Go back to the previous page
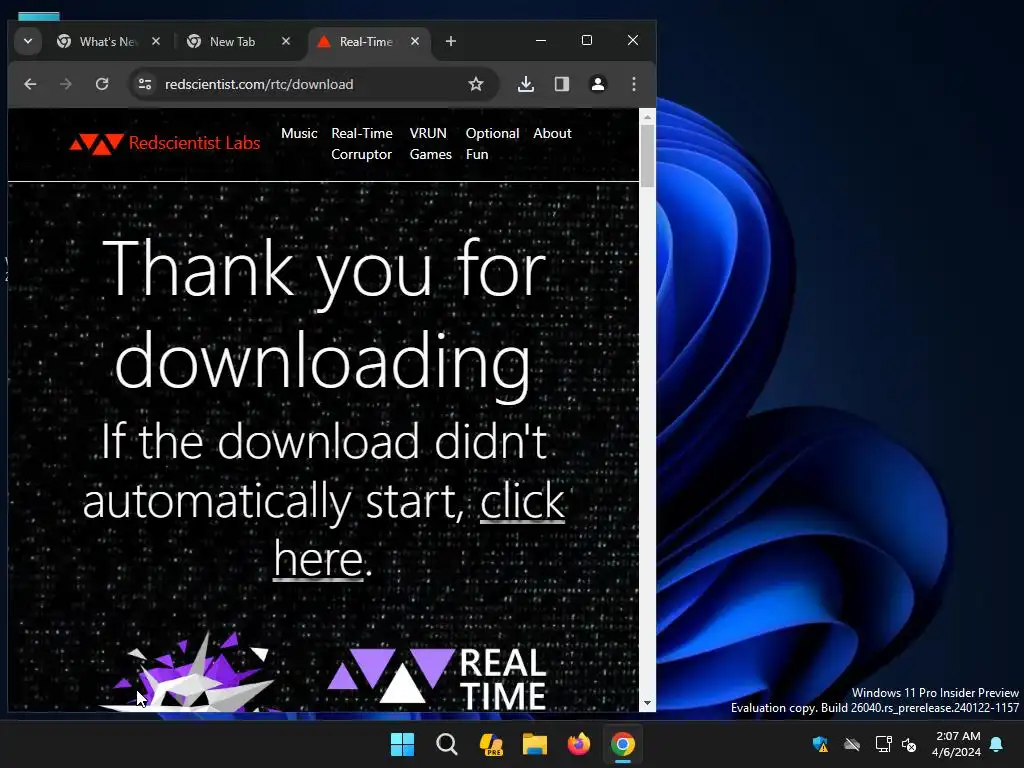1024x768 pixels. pyautogui.click(x=30, y=84)
